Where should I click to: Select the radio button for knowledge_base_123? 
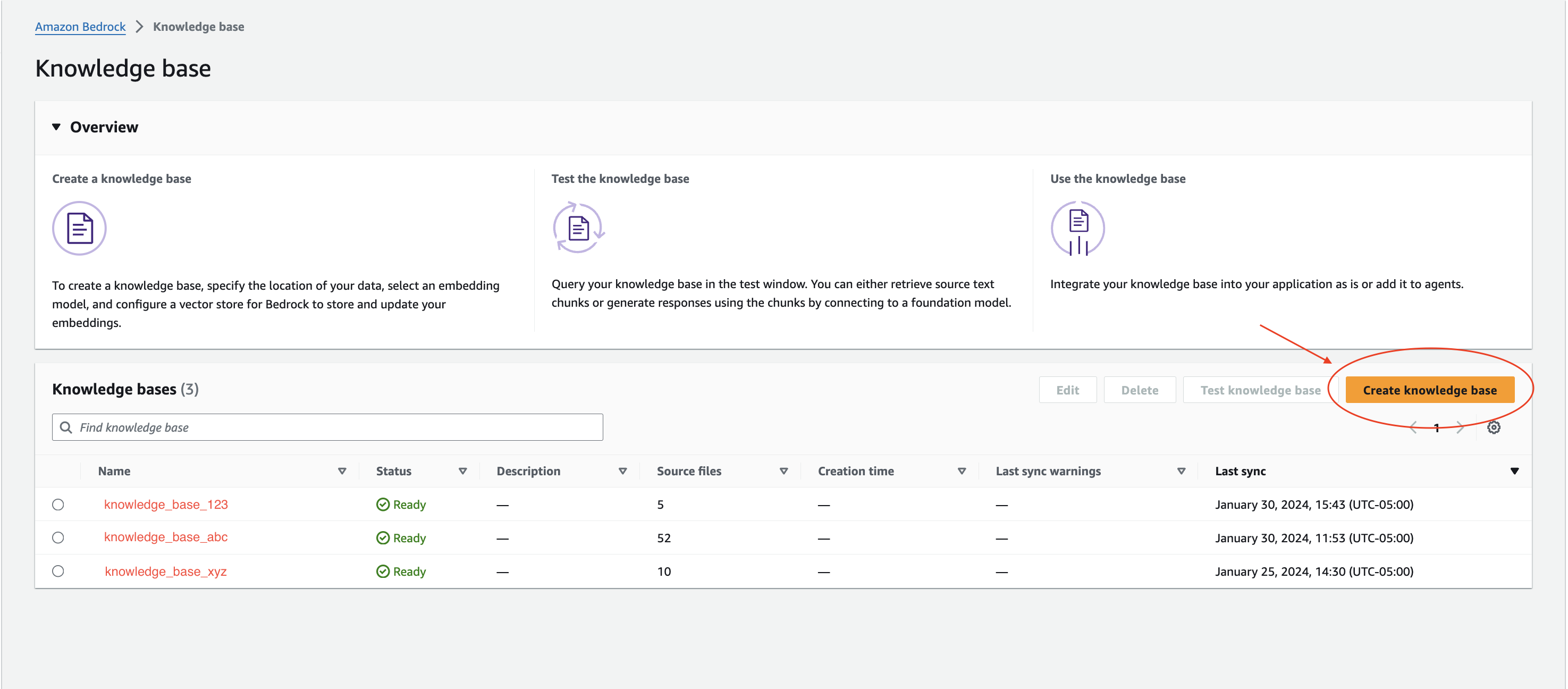pyautogui.click(x=58, y=504)
